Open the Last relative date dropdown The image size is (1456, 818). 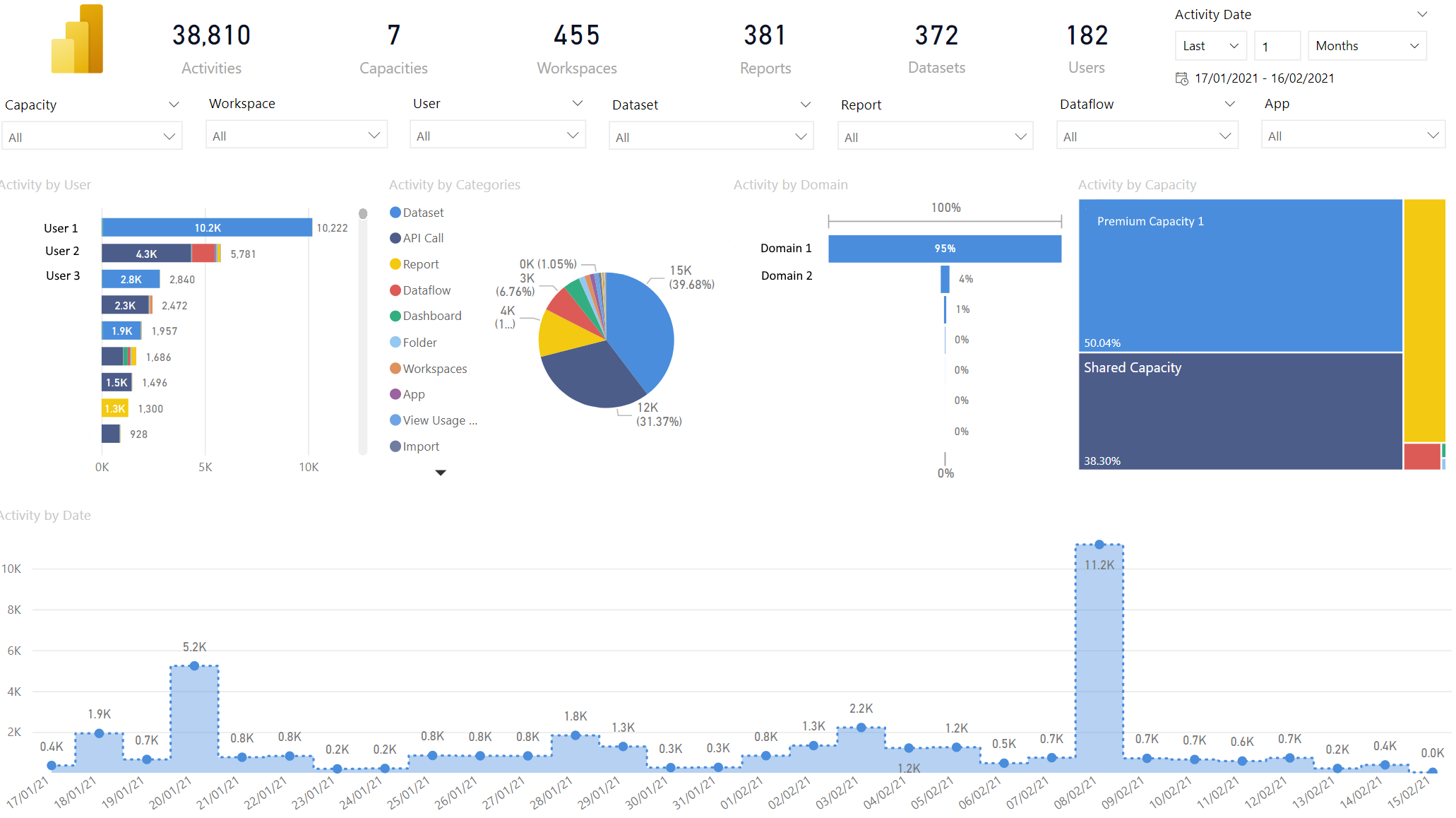click(x=1210, y=46)
